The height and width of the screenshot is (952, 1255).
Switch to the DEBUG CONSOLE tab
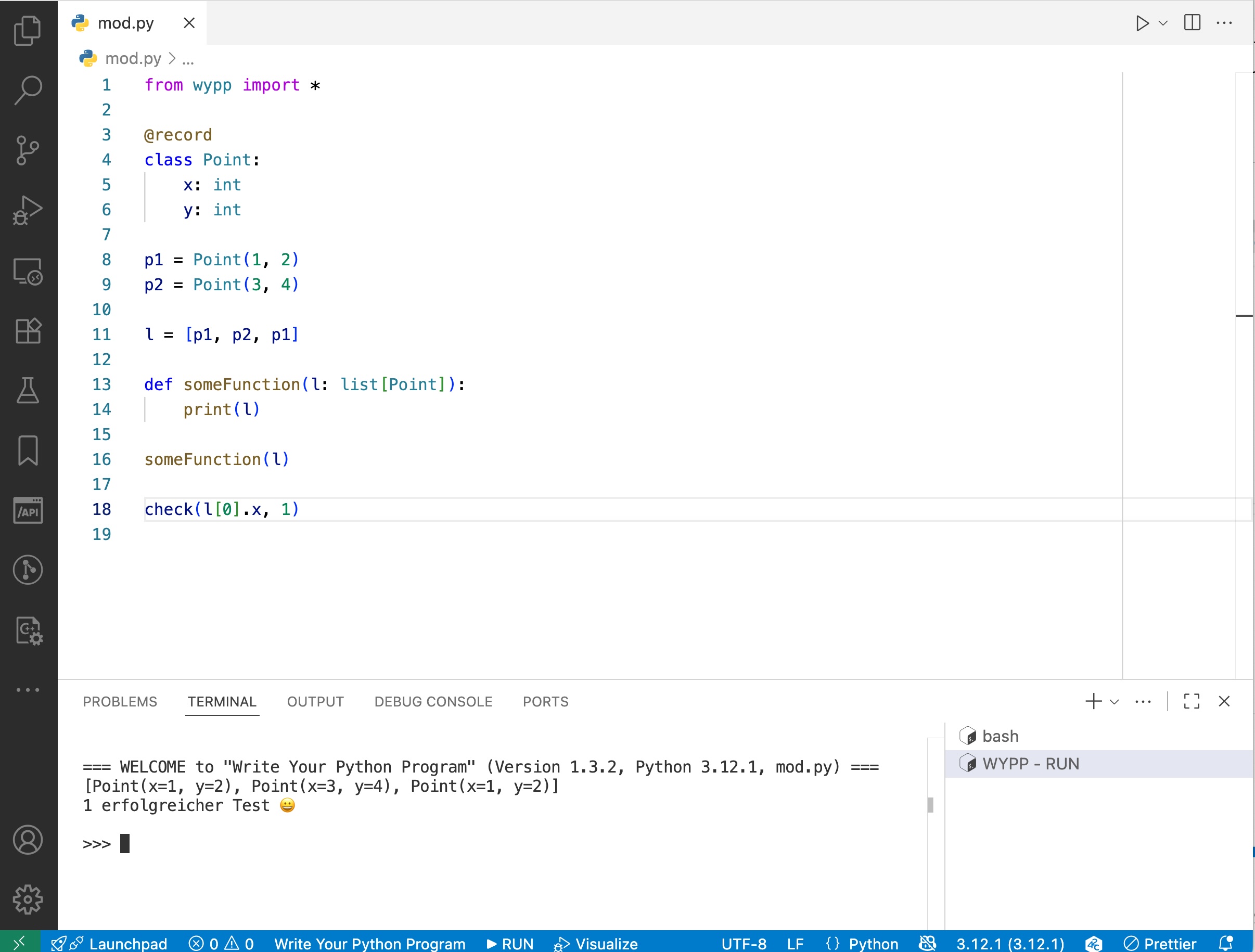click(x=433, y=701)
